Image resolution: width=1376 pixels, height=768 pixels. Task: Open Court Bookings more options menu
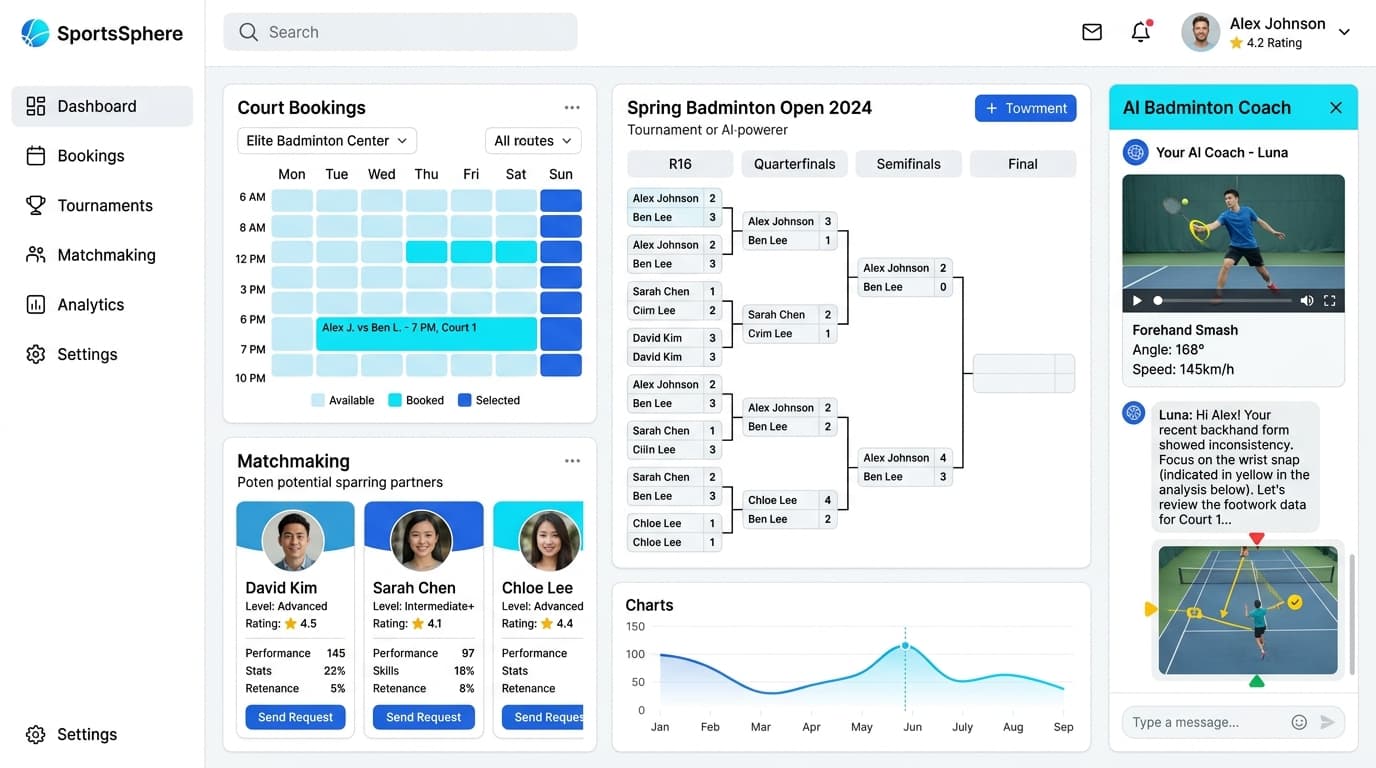[x=572, y=108]
